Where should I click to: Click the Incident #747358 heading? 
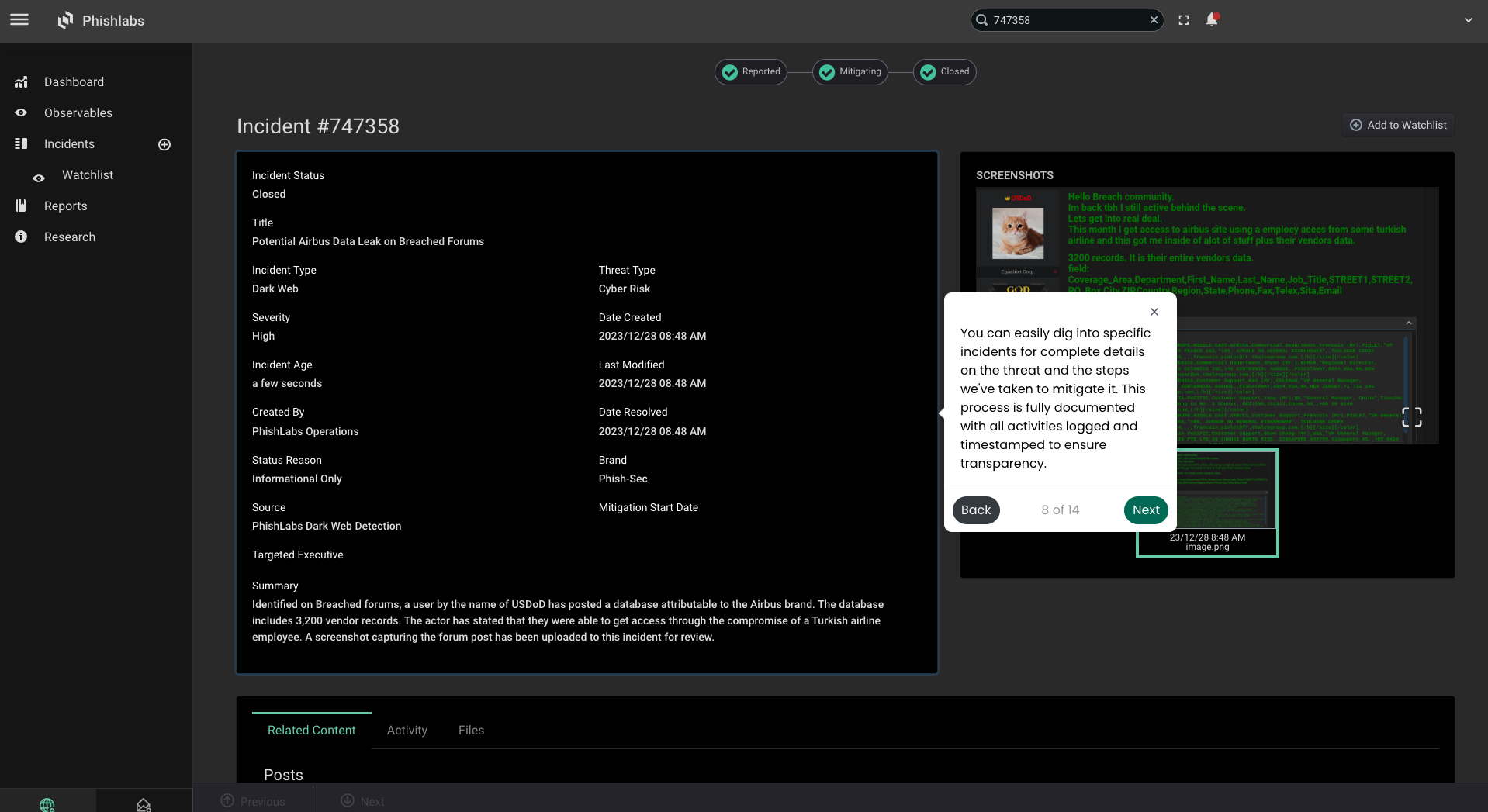(318, 126)
